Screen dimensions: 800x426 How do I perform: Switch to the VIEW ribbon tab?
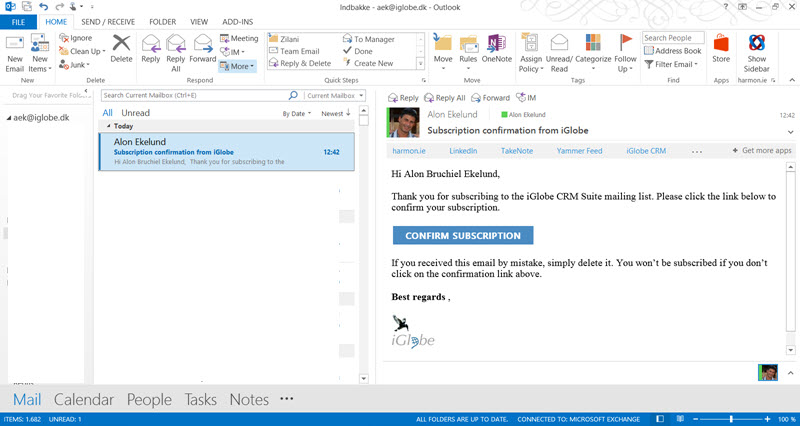click(199, 22)
